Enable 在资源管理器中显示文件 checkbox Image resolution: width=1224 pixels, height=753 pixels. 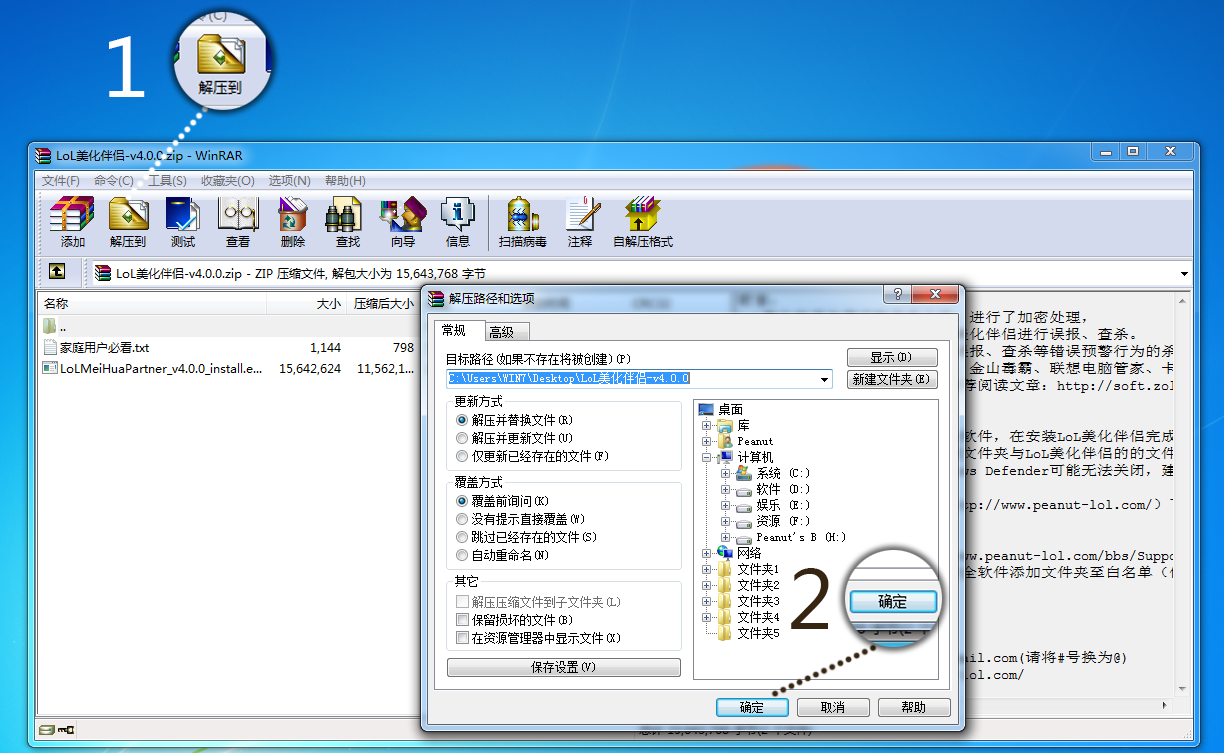pyautogui.click(x=462, y=638)
